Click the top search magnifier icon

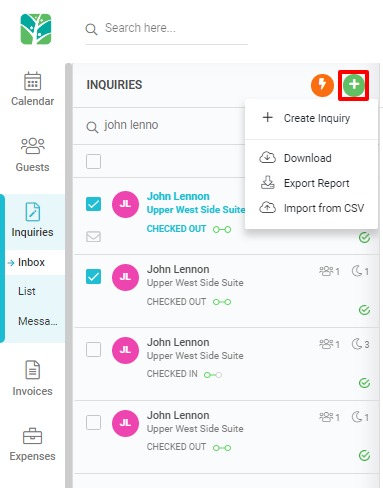click(91, 29)
